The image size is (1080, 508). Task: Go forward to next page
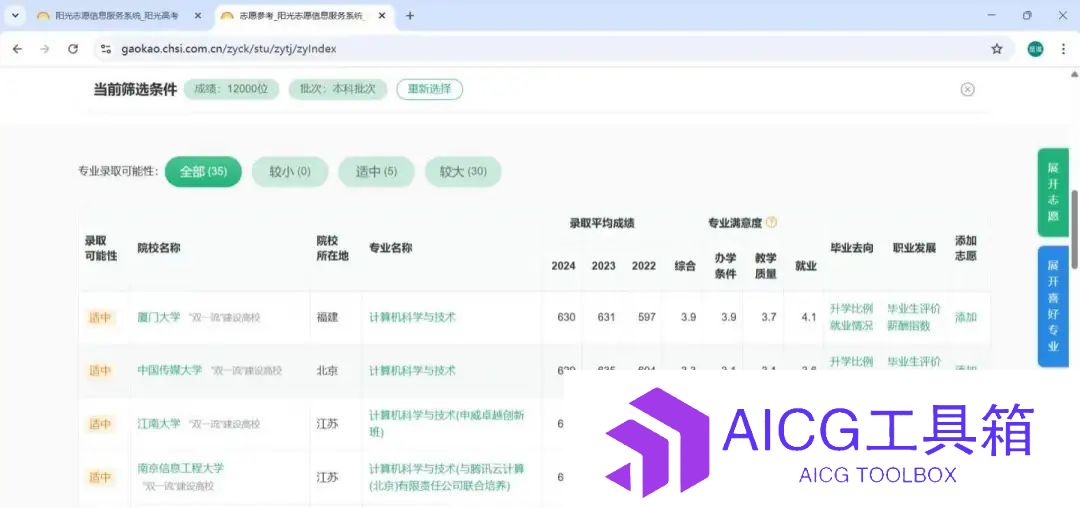(45, 49)
